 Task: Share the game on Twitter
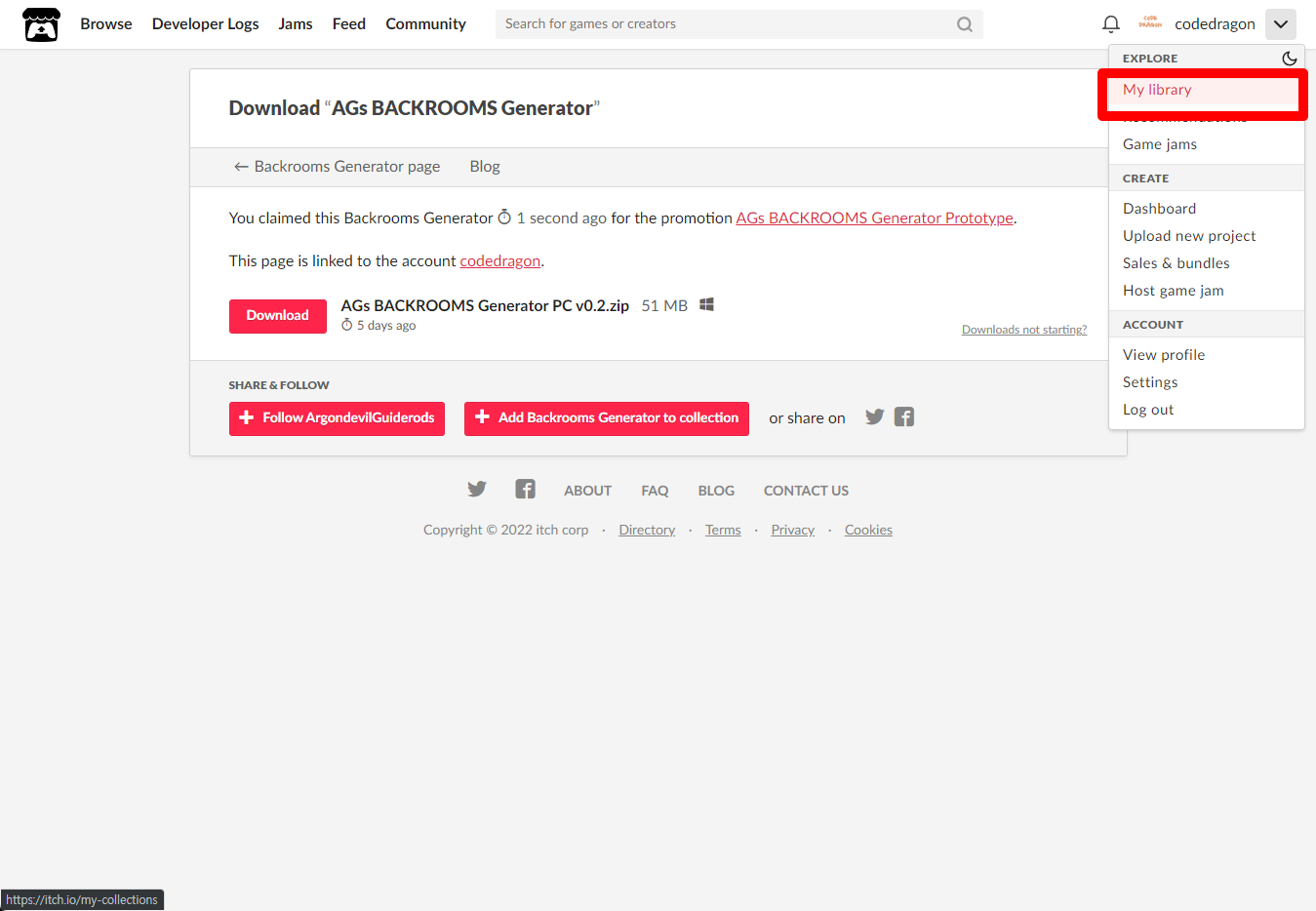[875, 417]
